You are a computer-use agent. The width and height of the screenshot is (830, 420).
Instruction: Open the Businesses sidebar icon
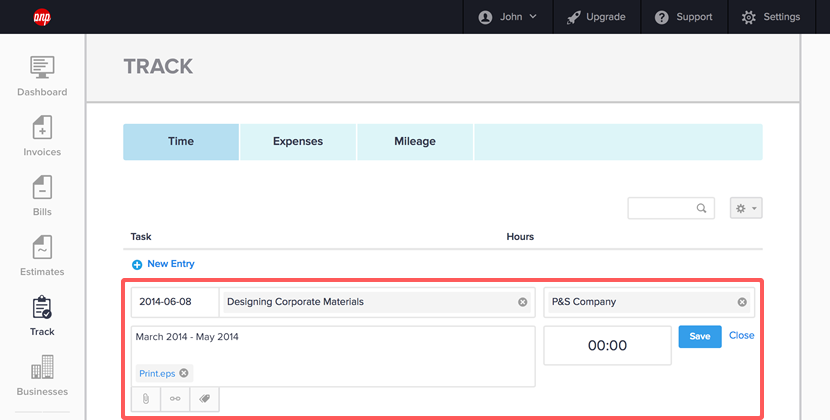tap(42, 367)
